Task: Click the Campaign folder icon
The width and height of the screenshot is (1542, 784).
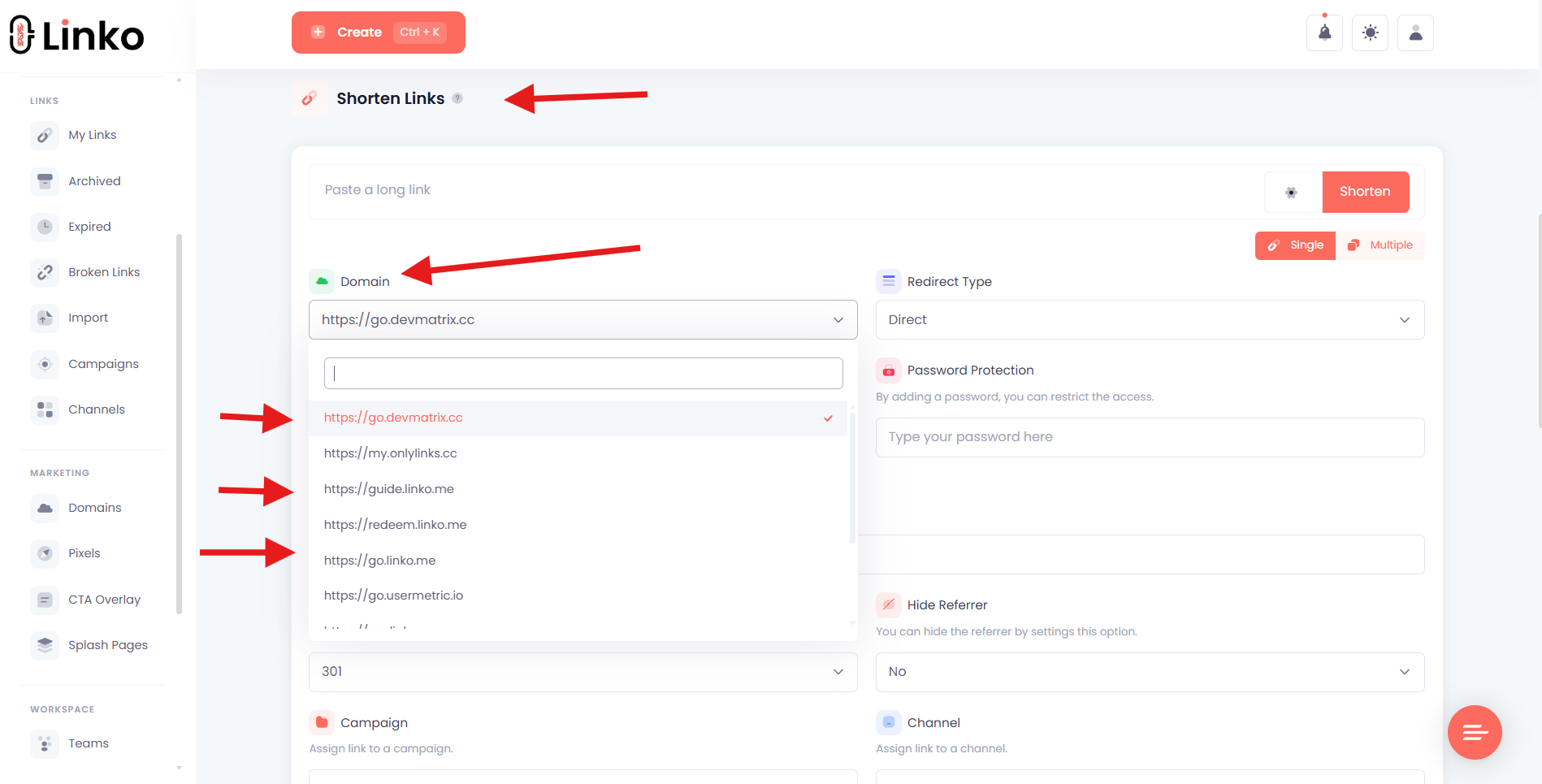Action: pos(322,722)
